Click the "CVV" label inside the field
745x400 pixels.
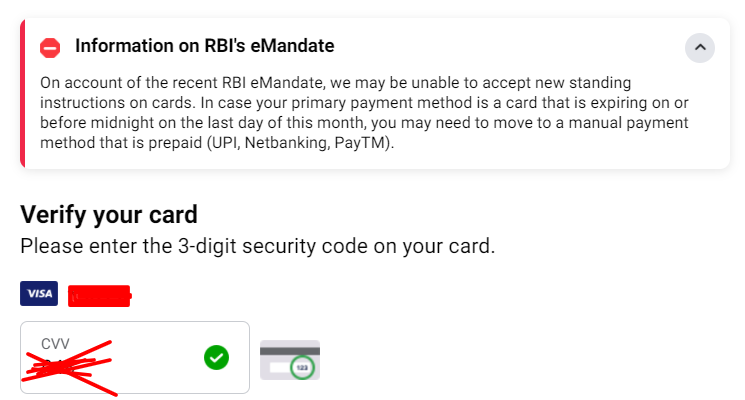point(56,343)
